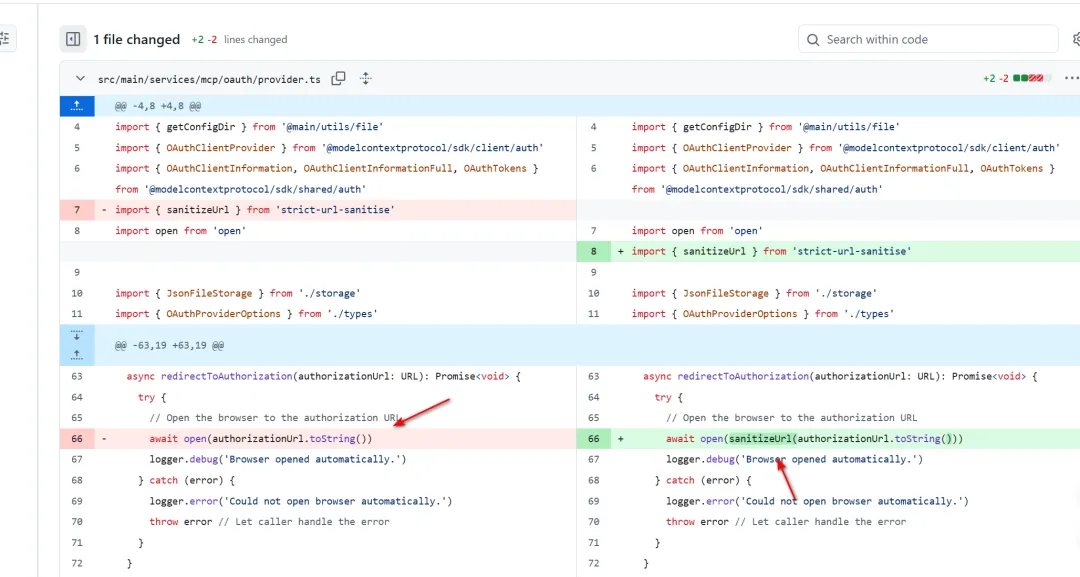Viewport: 1080px width, 577px height.
Task: Expand up arrow in the second hunk header
Action: tap(77, 354)
